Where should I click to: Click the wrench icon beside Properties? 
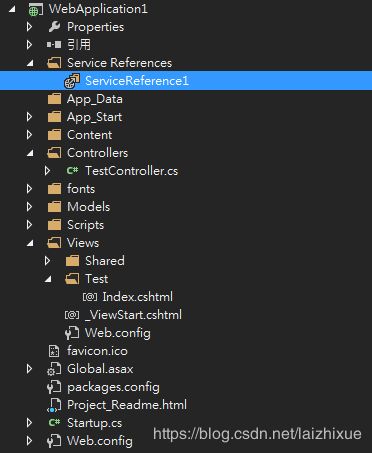pos(54,27)
